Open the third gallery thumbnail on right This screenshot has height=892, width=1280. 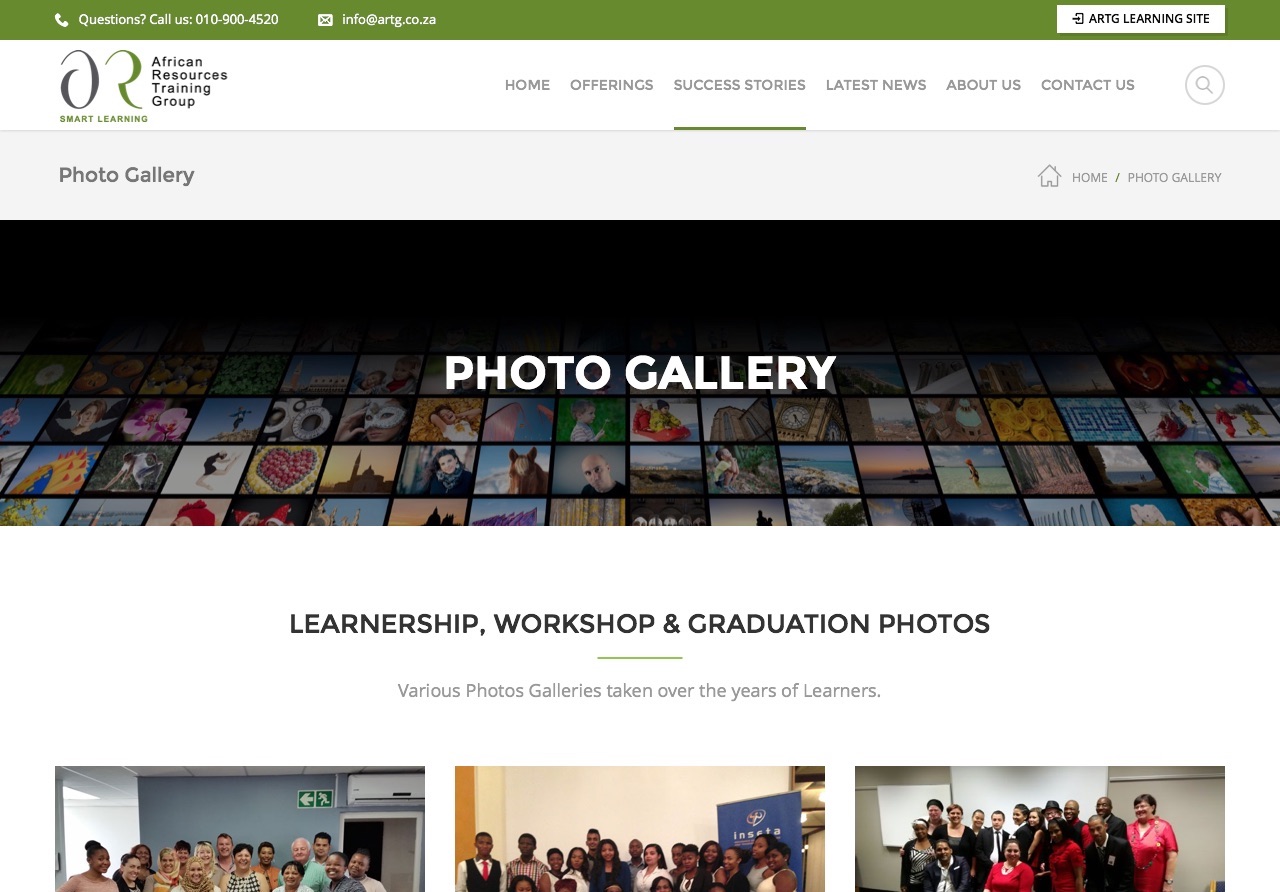1040,829
